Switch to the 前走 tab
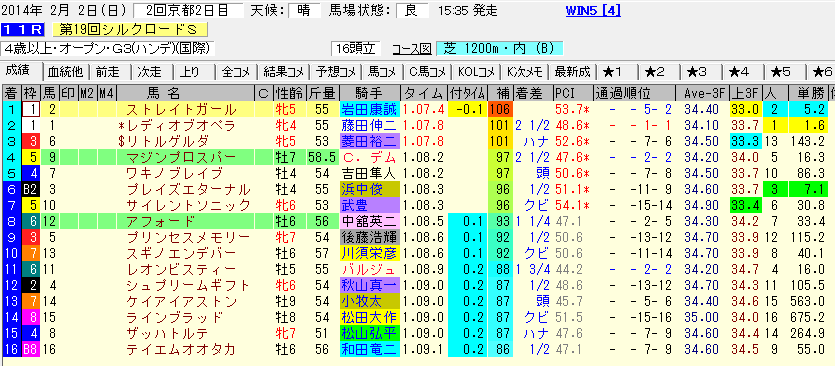This screenshot has width=835, height=366. (x=108, y=72)
